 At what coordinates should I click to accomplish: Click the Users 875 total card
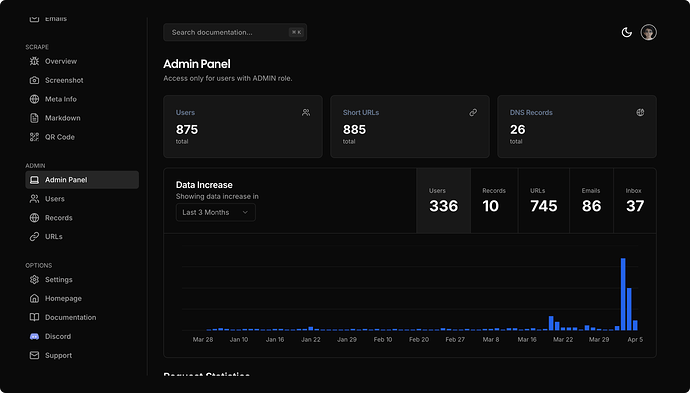[243, 126]
